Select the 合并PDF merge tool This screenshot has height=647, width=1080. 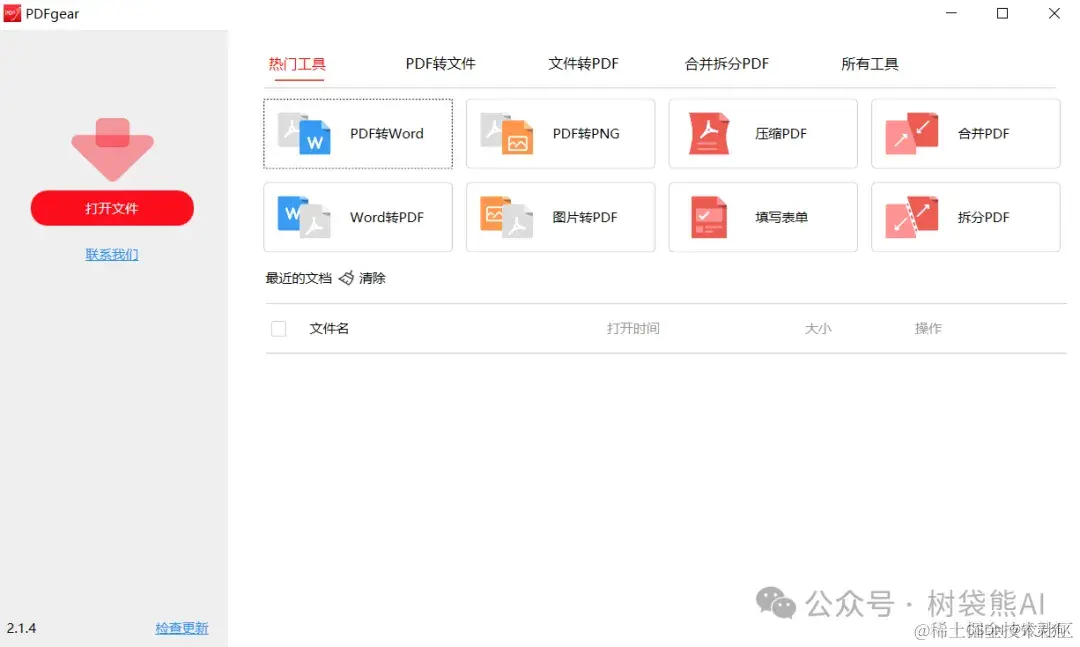pos(965,133)
